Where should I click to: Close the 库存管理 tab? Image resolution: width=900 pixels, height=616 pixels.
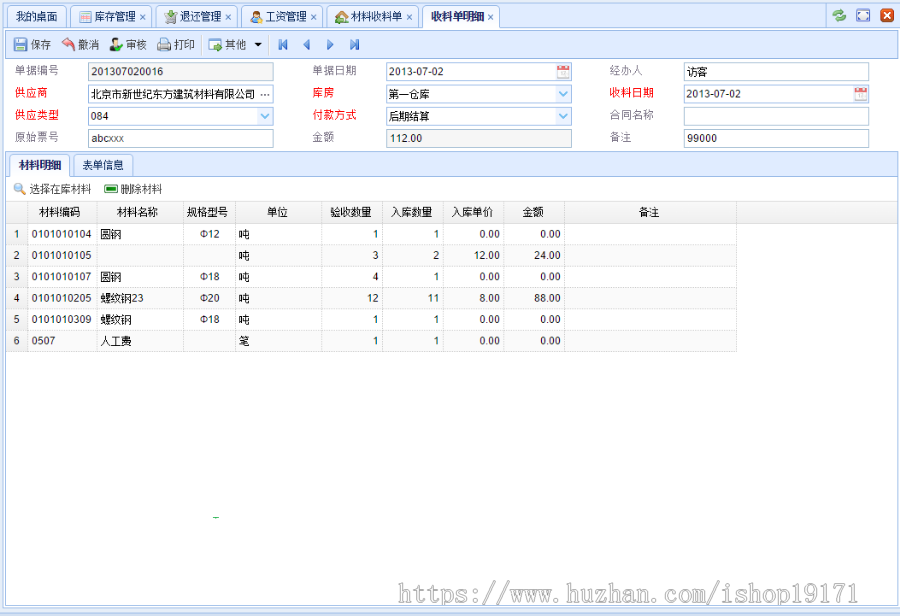[142, 17]
